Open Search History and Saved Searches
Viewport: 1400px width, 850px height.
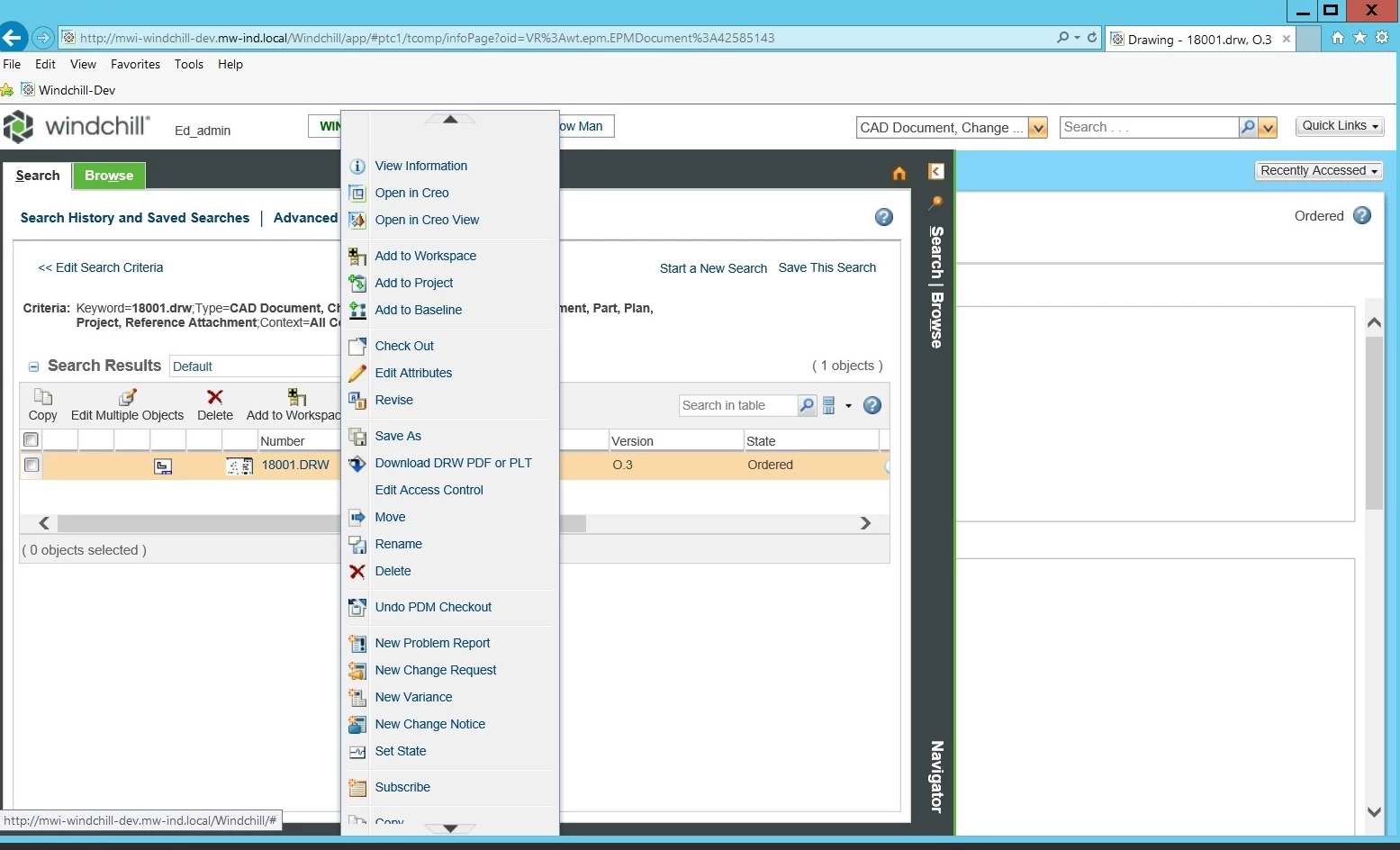[135, 218]
